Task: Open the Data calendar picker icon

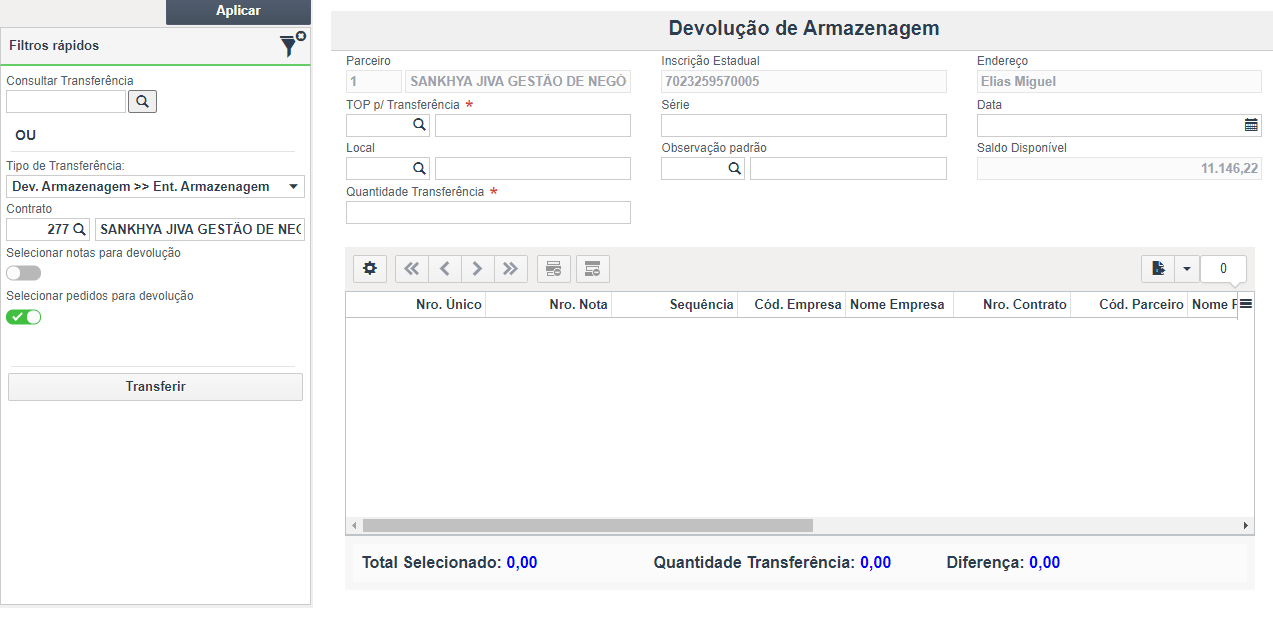Action: [x=1251, y=125]
